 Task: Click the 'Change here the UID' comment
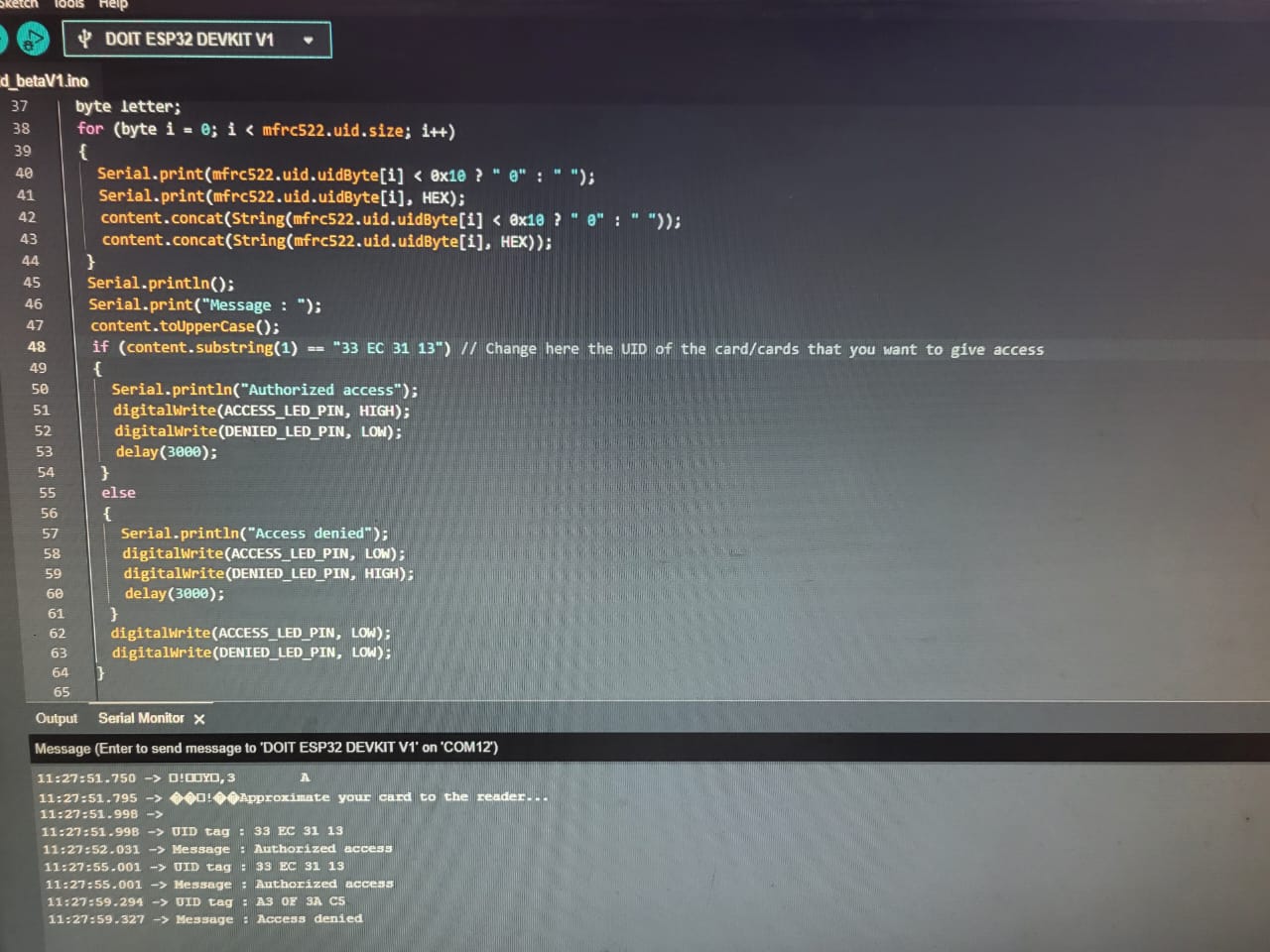tap(752, 349)
